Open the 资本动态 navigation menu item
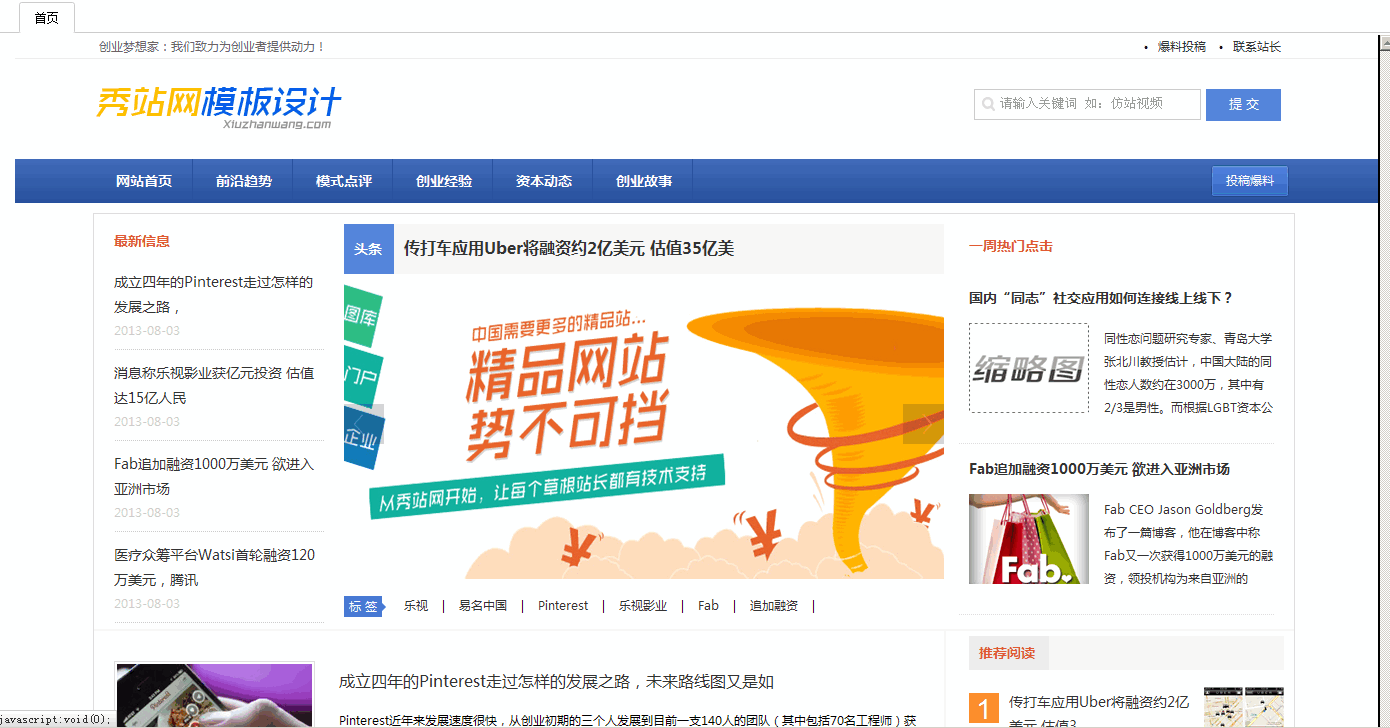Screen dimensions: 1390x728 click(x=543, y=181)
